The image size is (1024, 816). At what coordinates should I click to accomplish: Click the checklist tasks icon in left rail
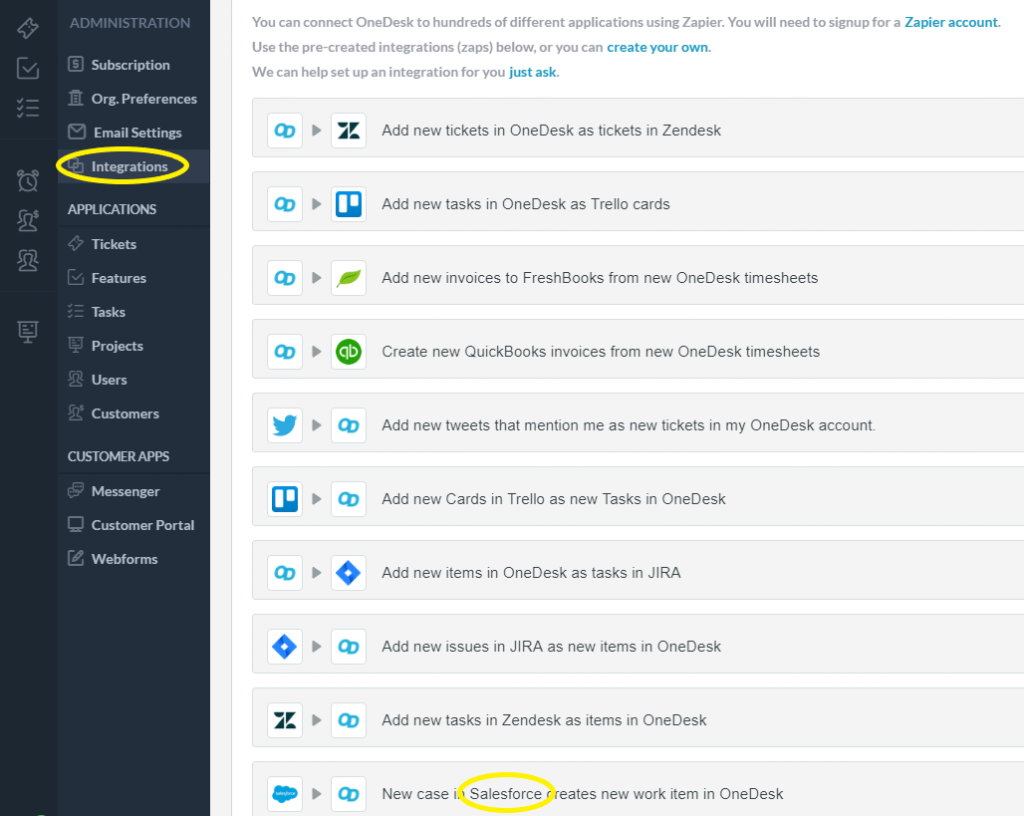coord(28,108)
